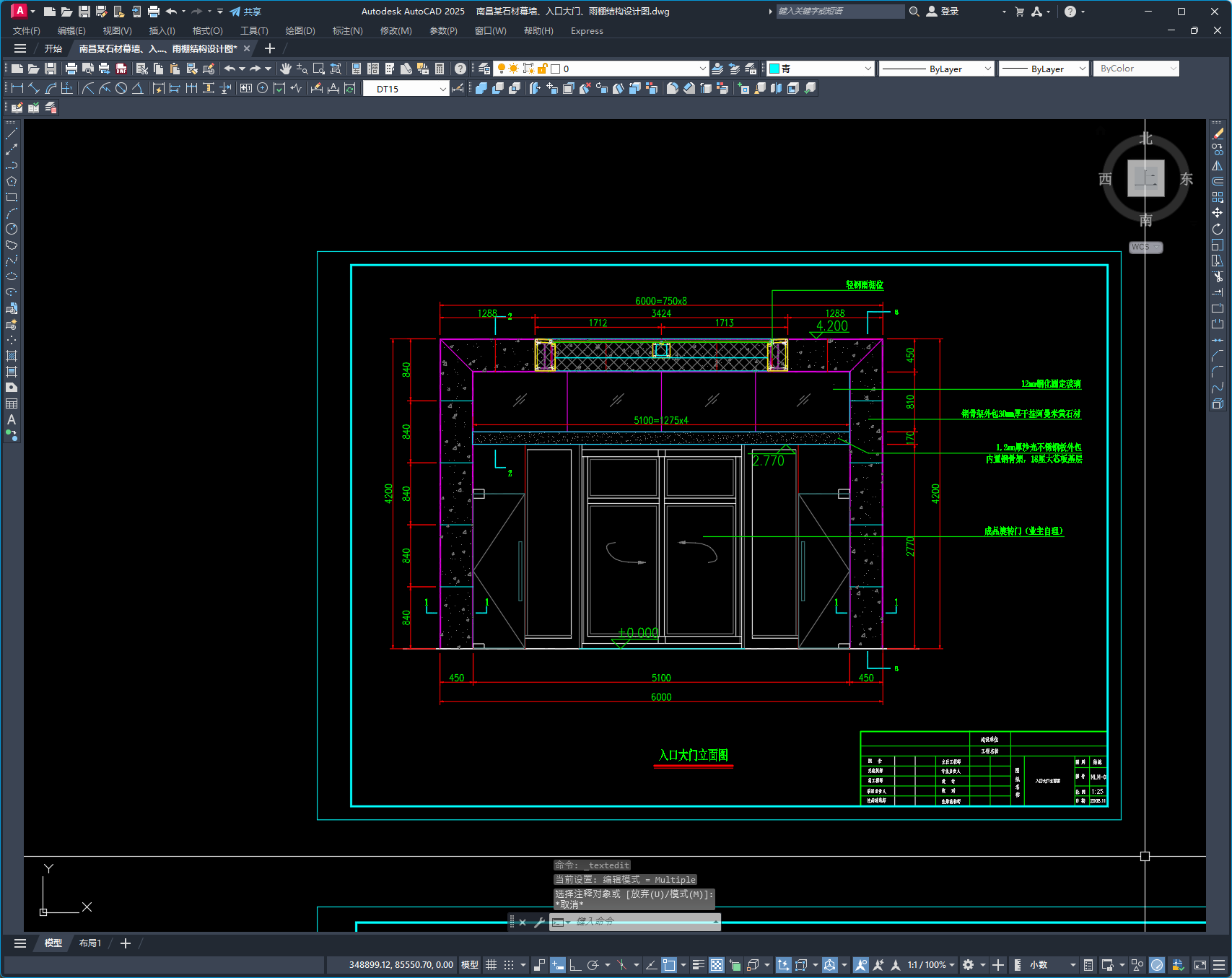Open the 小数 units dropdown in status bar
Image resolution: width=1232 pixels, height=978 pixels.
1053,965
